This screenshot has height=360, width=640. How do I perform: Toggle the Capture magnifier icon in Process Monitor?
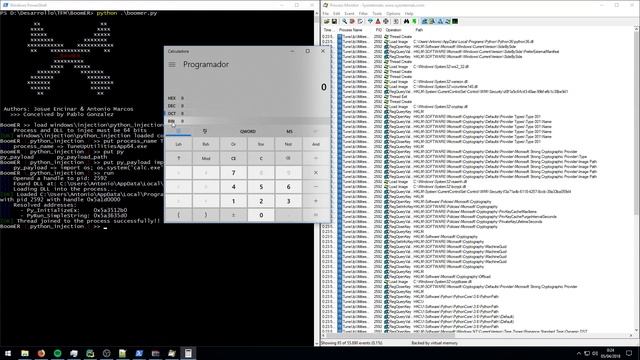coord(344,21)
